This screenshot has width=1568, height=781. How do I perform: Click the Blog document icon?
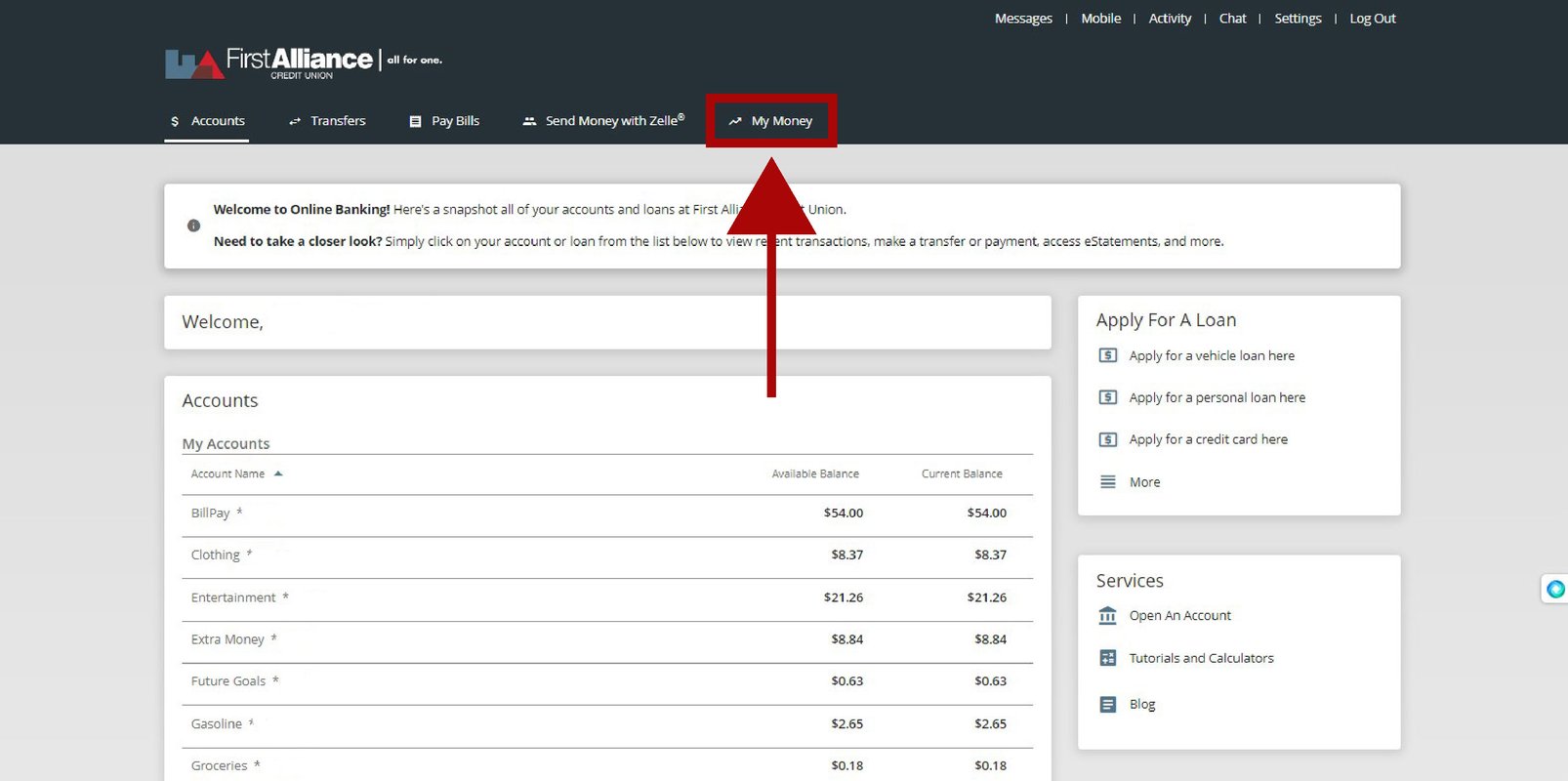(1108, 704)
